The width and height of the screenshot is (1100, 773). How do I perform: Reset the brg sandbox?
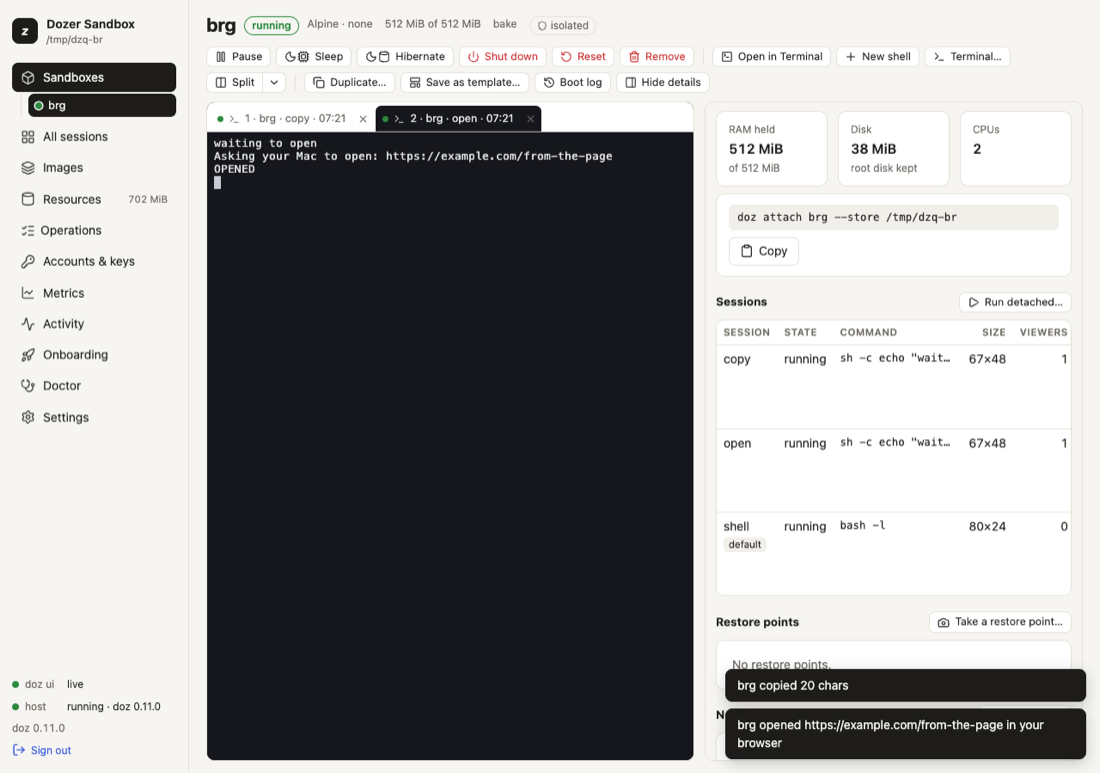pos(583,57)
